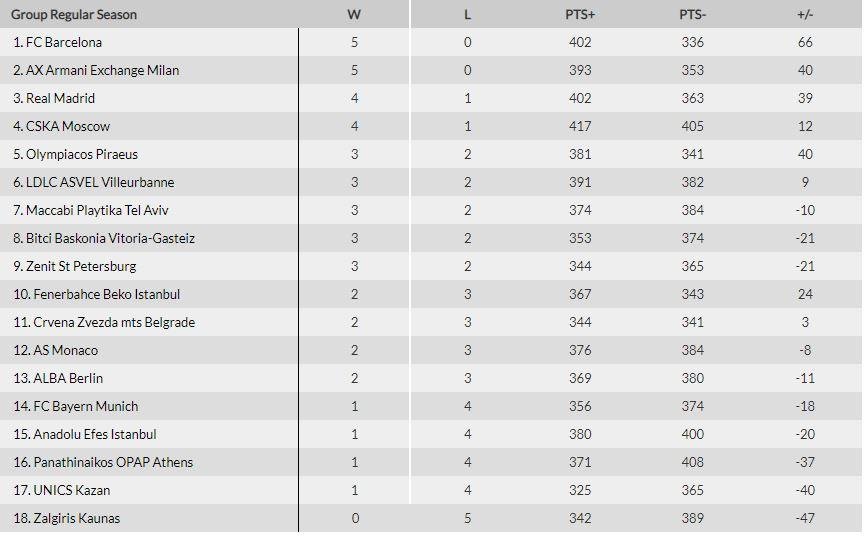Click Zalgiris Kaunas at table bottom

(77, 518)
